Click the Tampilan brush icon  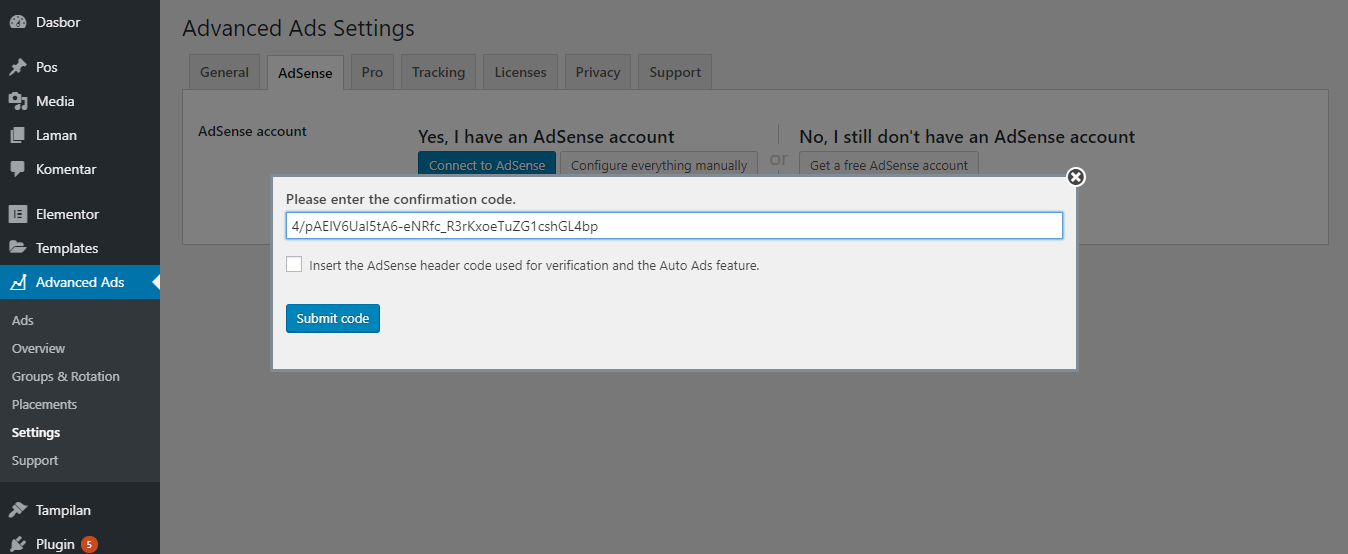click(x=18, y=510)
